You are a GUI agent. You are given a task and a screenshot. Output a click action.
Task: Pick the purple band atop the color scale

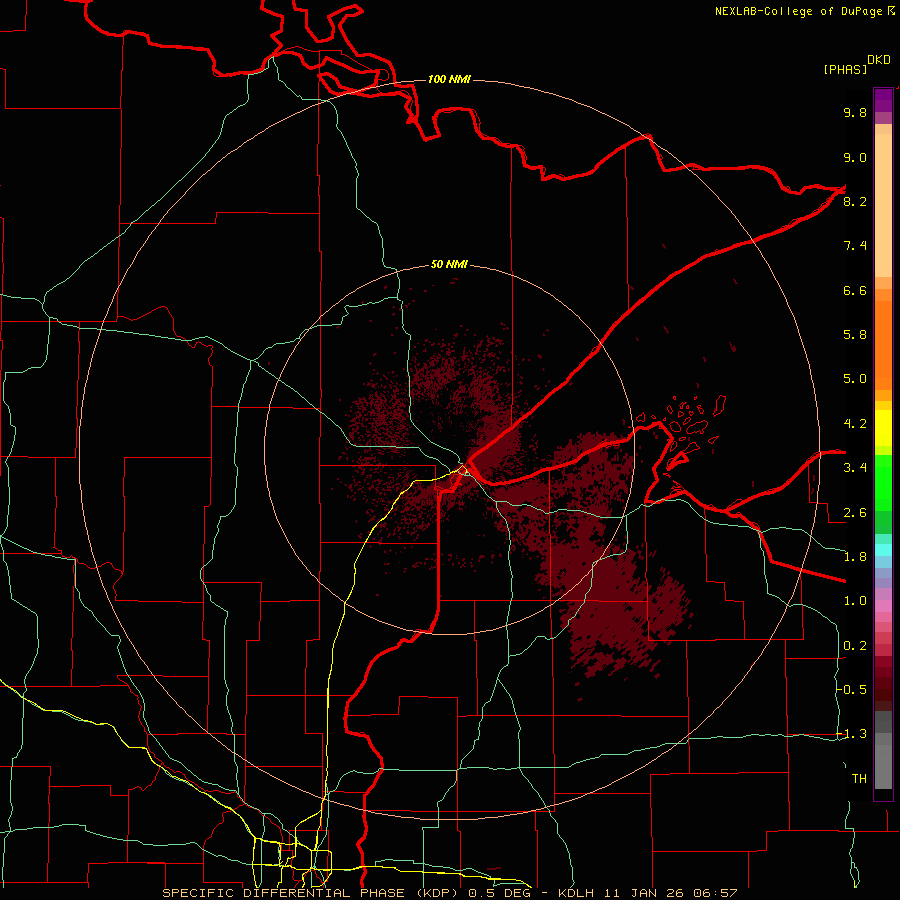883,100
